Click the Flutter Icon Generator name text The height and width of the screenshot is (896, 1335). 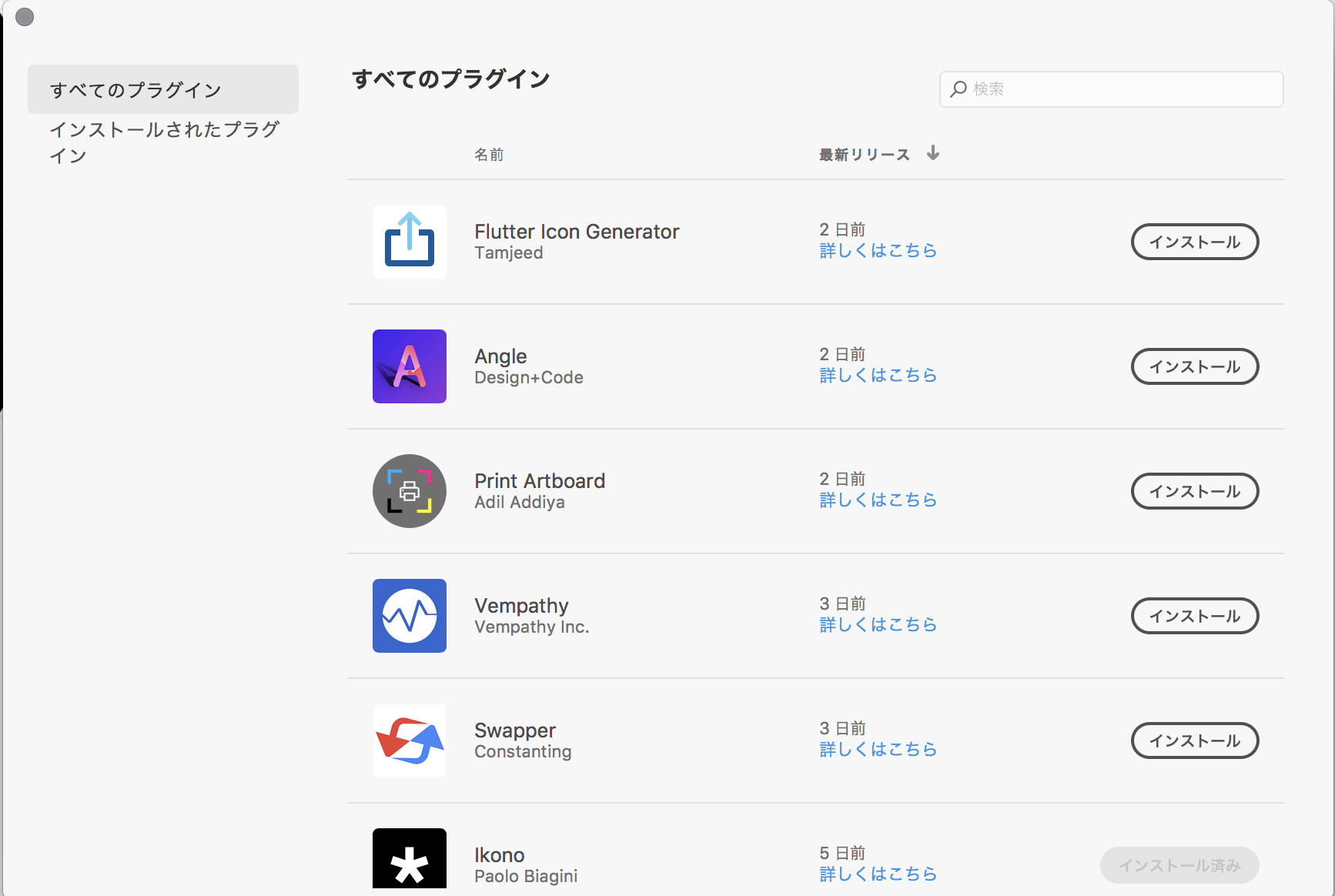[x=577, y=232]
